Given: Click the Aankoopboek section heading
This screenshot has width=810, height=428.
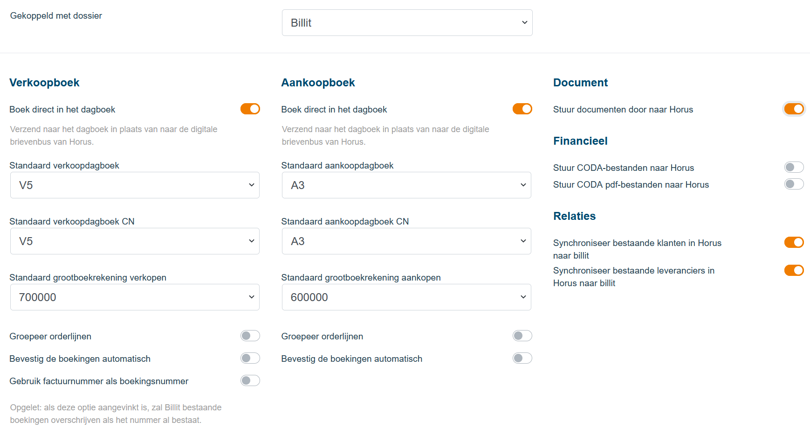Looking at the screenshot, I should click(x=318, y=83).
